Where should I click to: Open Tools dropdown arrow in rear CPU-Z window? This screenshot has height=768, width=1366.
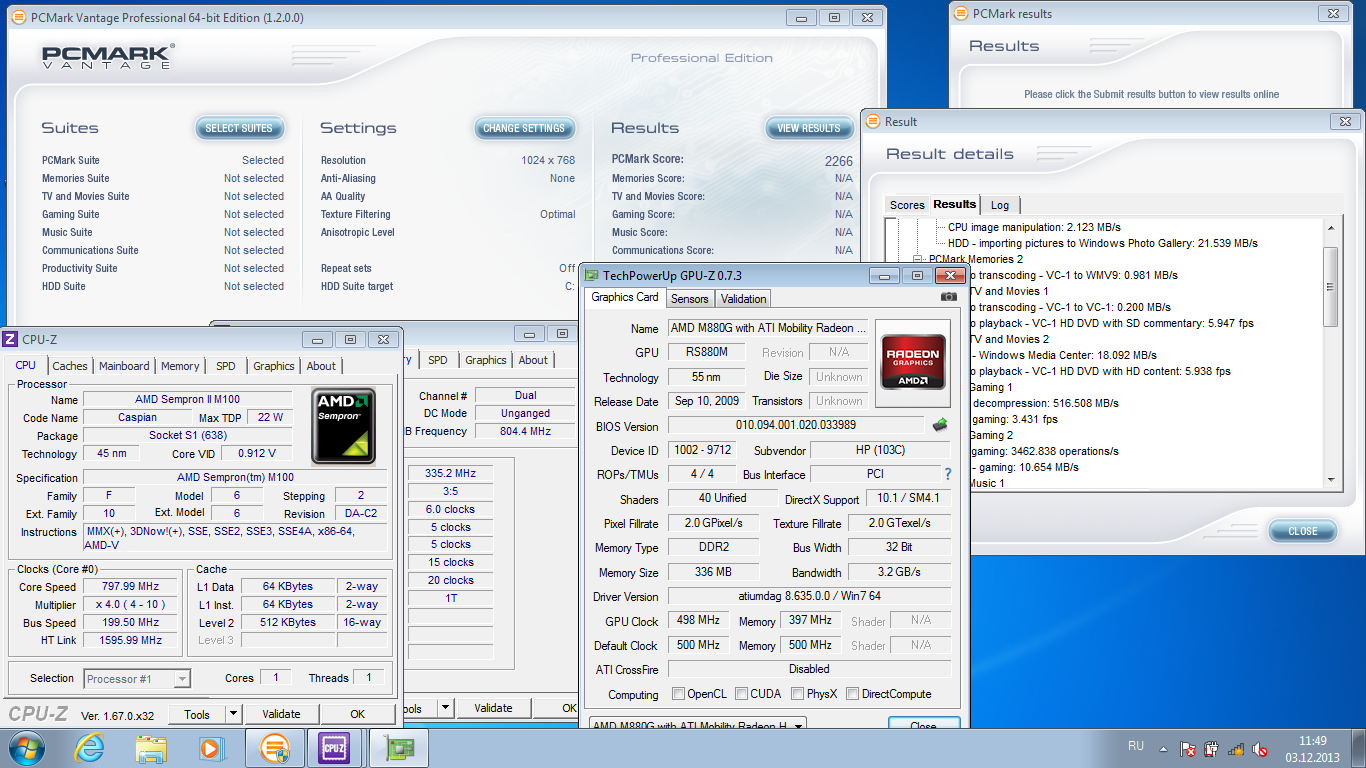445,708
